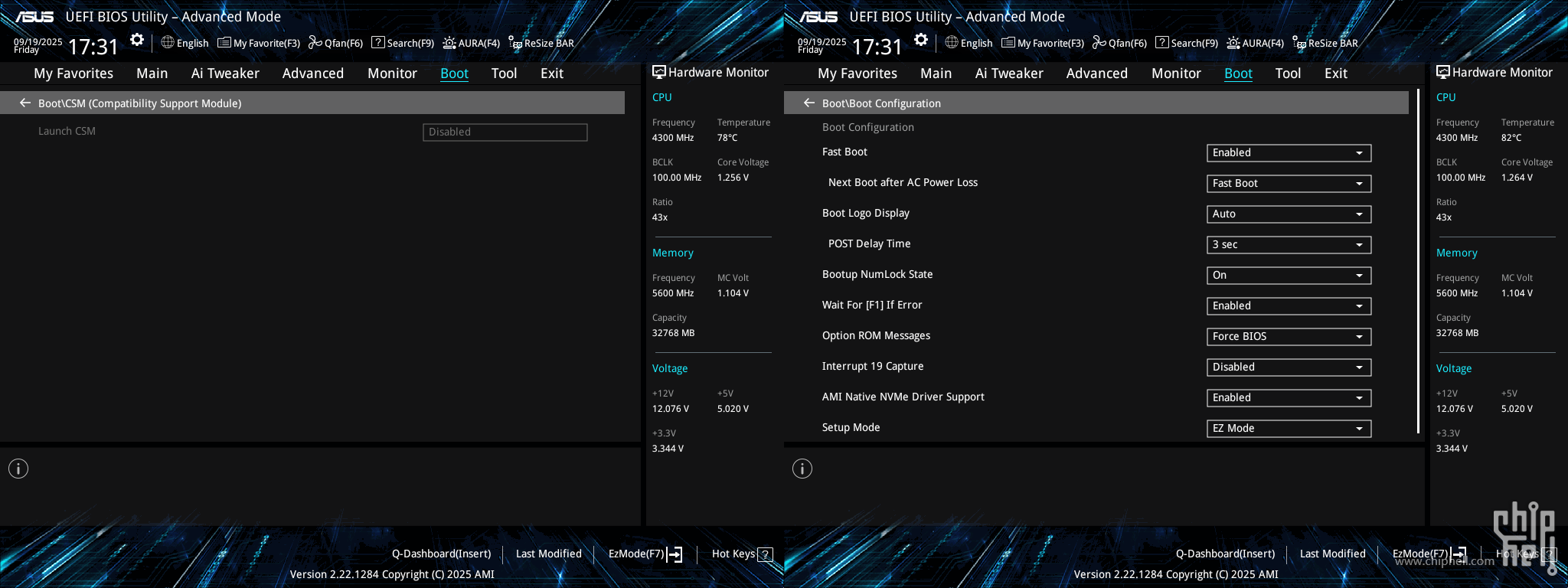Switch to Advanced tab in left screen
The image size is (1568, 588).
[313, 73]
